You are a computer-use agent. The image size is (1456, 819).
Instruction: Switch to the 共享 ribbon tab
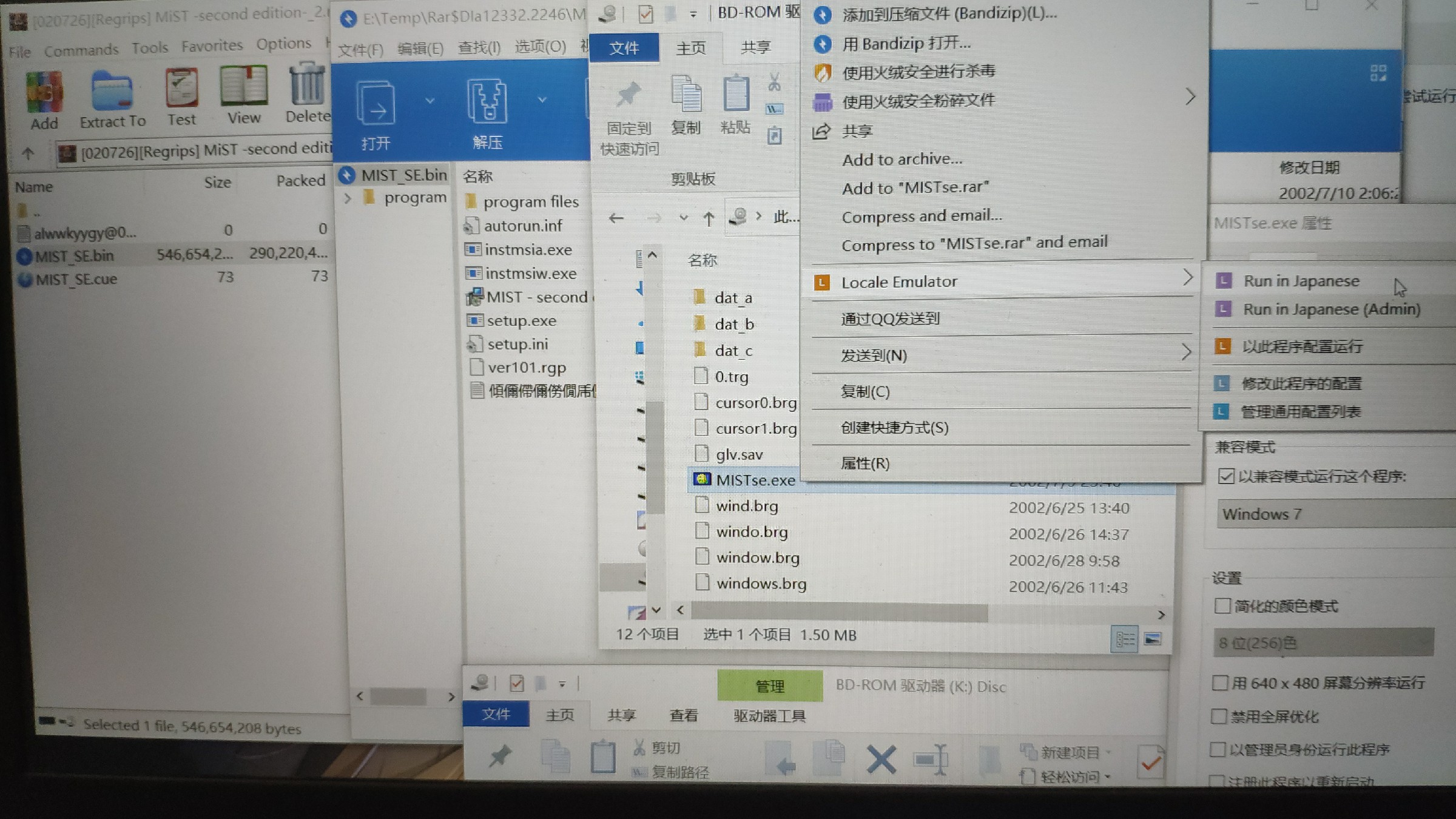click(x=755, y=47)
